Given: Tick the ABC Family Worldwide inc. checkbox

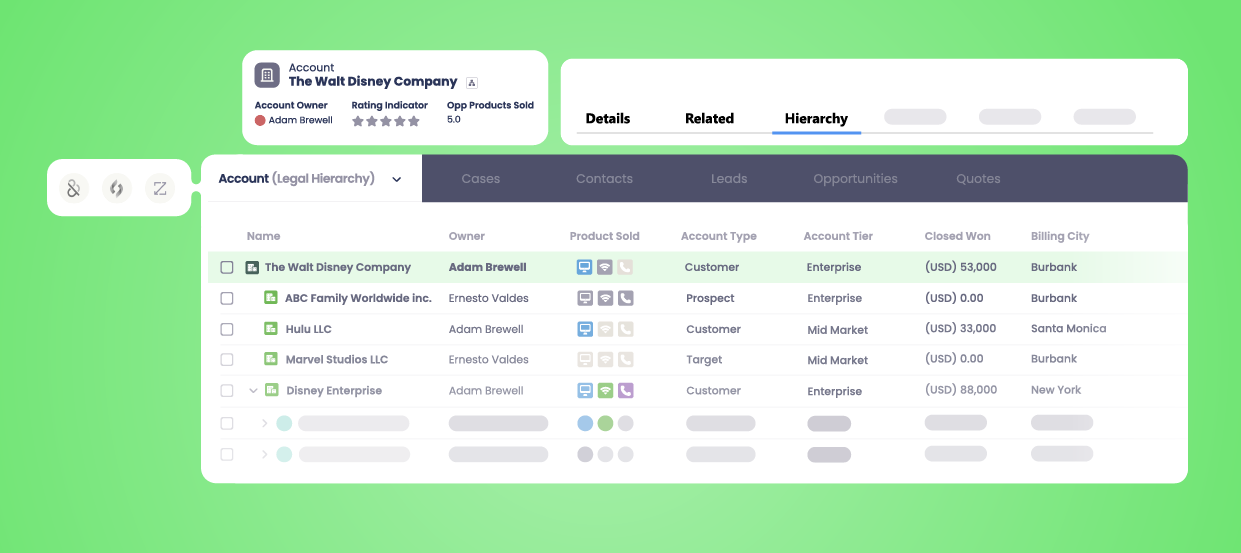Looking at the screenshot, I should point(227,298).
